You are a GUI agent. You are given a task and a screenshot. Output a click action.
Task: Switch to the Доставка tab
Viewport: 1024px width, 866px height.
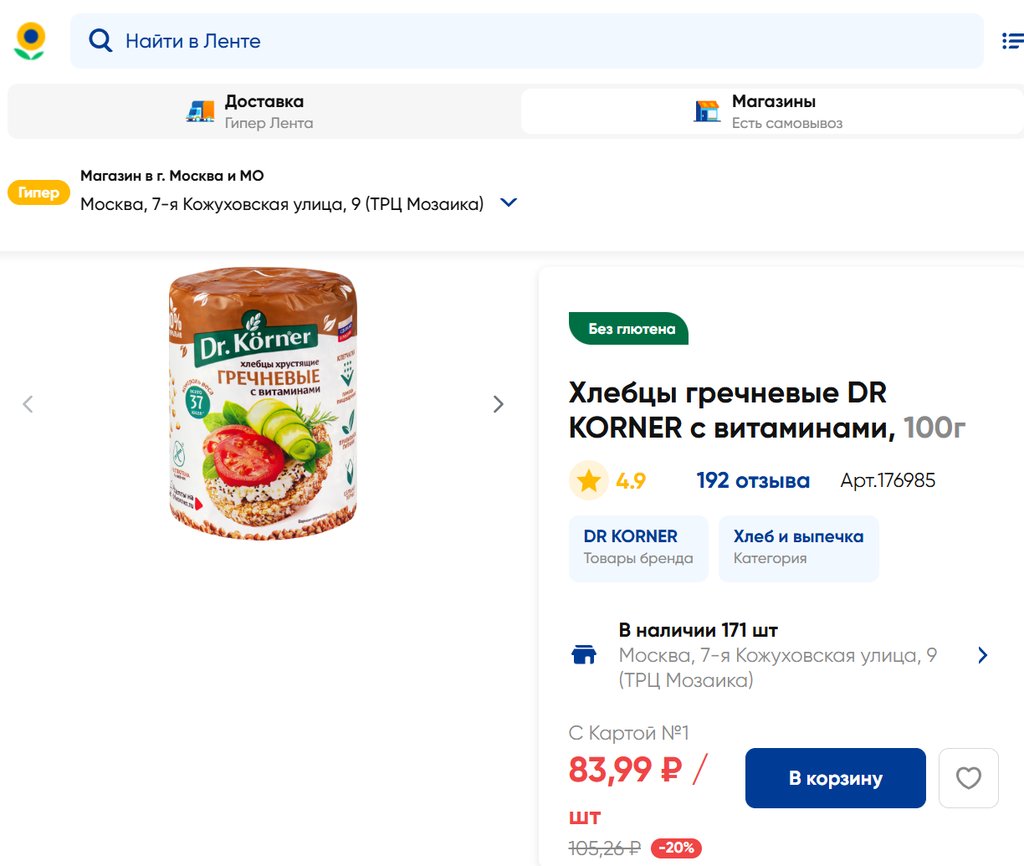[x=264, y=111]
